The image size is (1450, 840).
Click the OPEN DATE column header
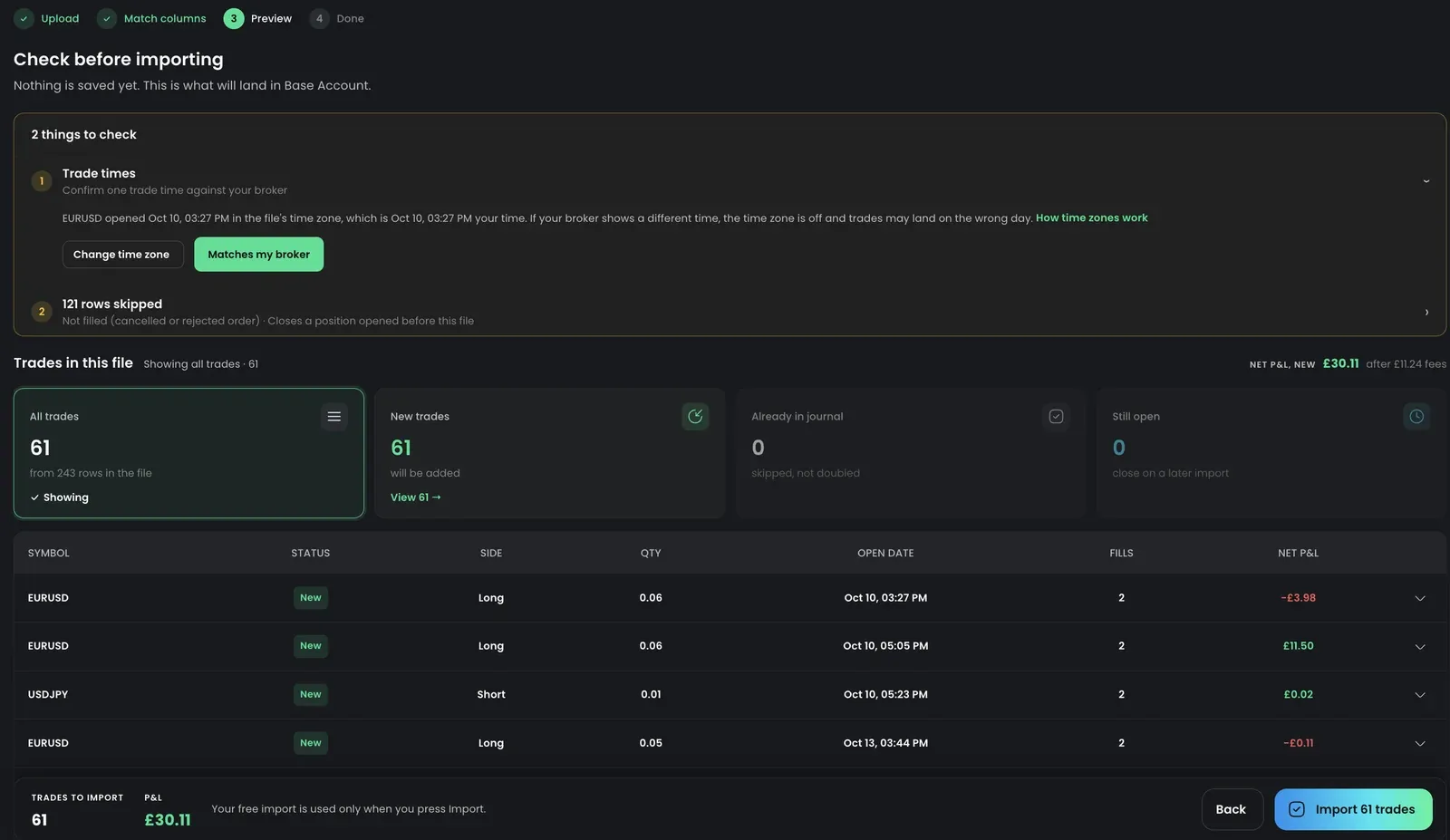point(885,553)
